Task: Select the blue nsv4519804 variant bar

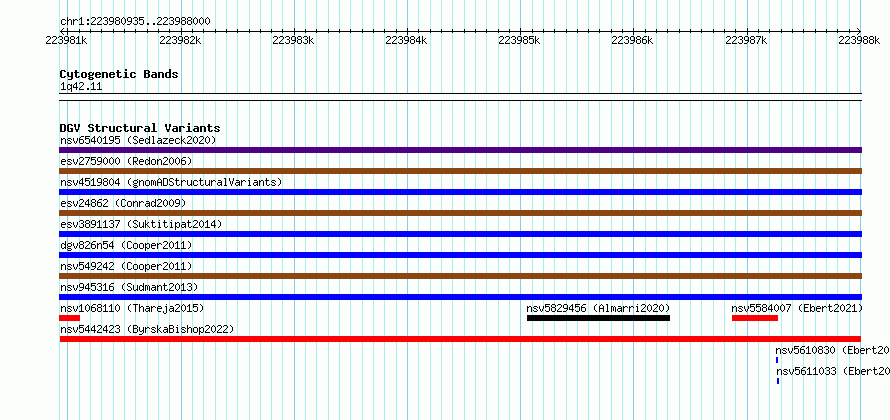Action: pyautogui.click(x=460, y=192)
